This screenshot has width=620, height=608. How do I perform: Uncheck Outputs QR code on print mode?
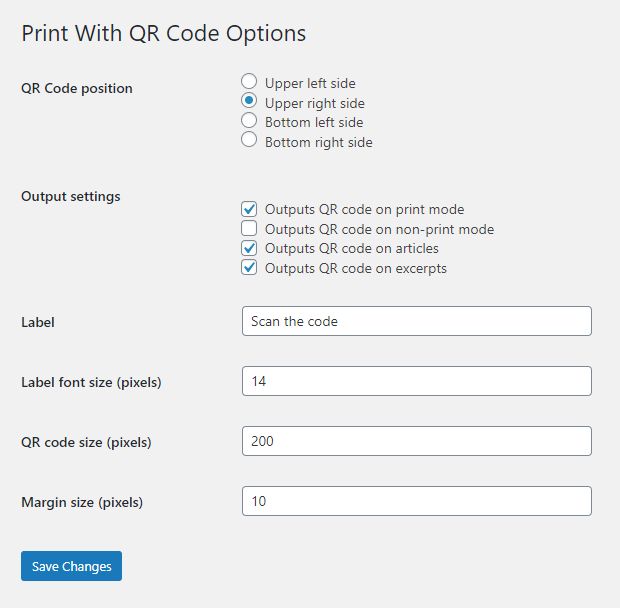coord(250,209)
